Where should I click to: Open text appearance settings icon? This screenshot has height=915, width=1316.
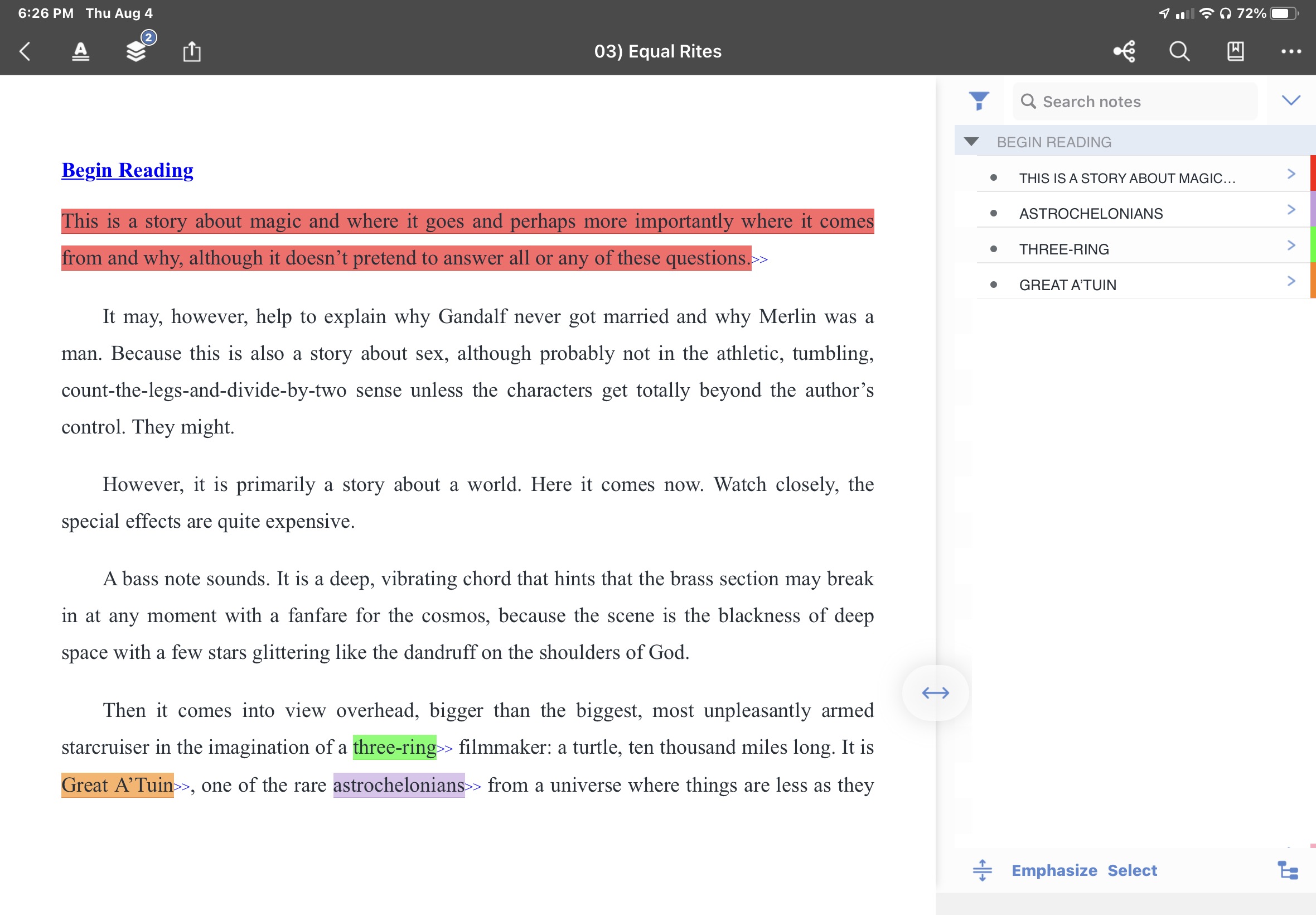[80, 51]
